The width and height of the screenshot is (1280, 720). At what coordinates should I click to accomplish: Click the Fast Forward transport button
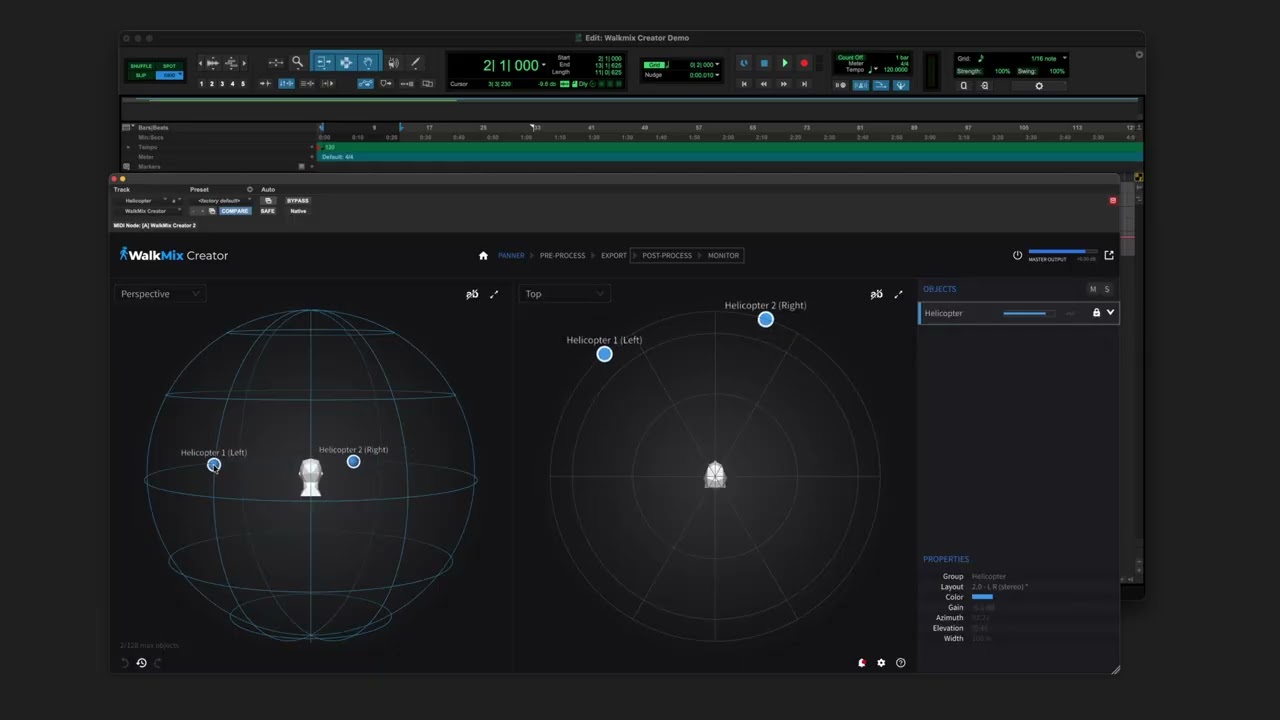tap(784, 84)
